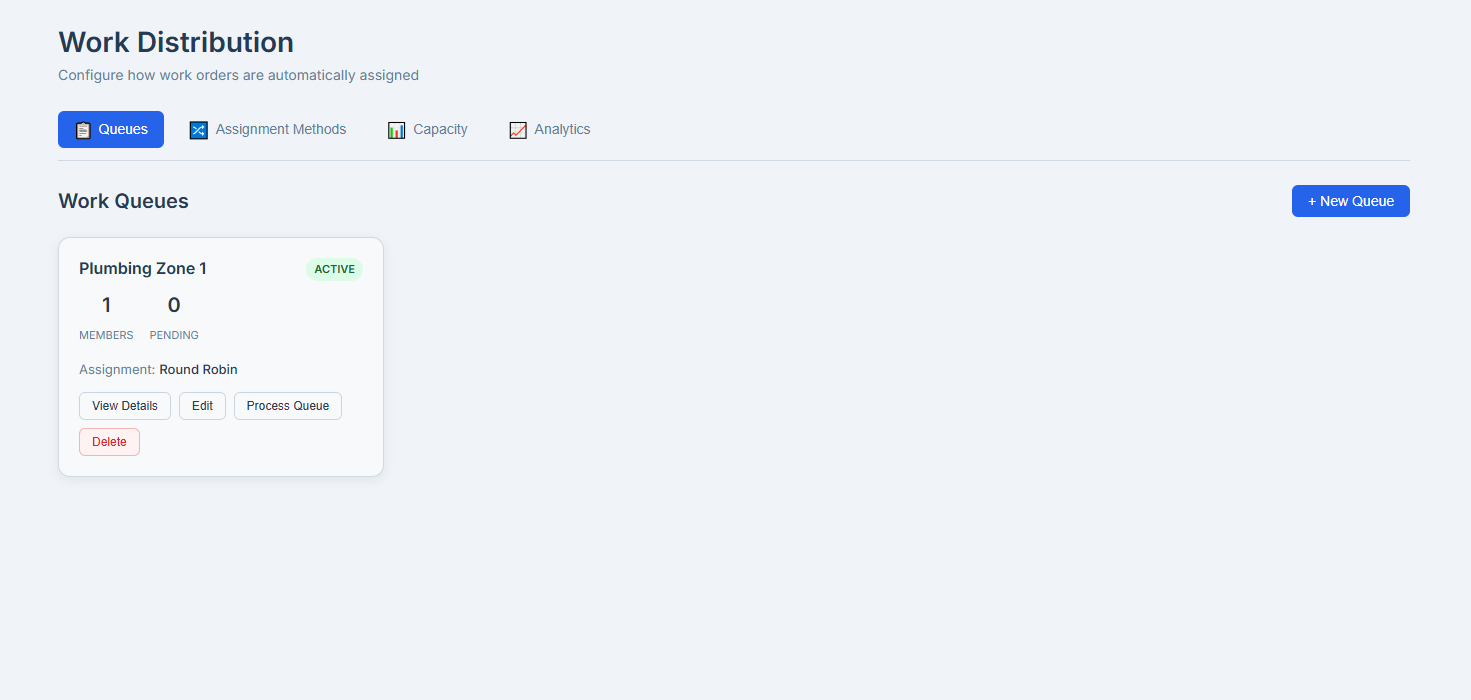The height and width of the screenshot is (700, 1471).
Task: Click the pending count of 0
Action: point(174,305)
